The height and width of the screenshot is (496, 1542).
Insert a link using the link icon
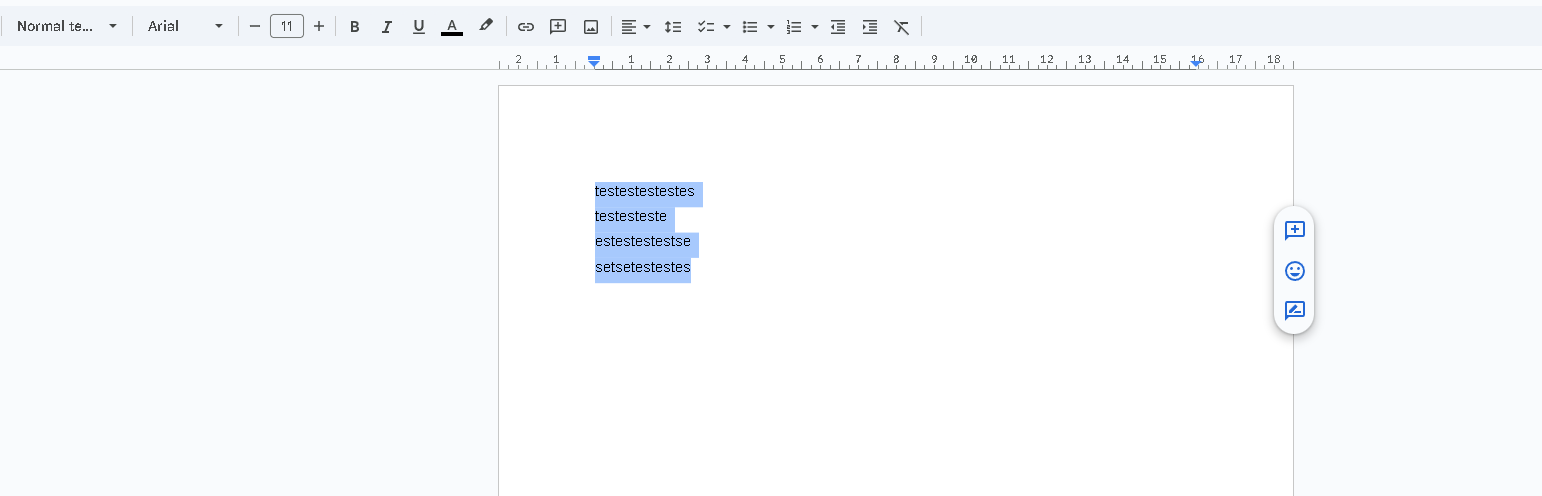(526, 27)
